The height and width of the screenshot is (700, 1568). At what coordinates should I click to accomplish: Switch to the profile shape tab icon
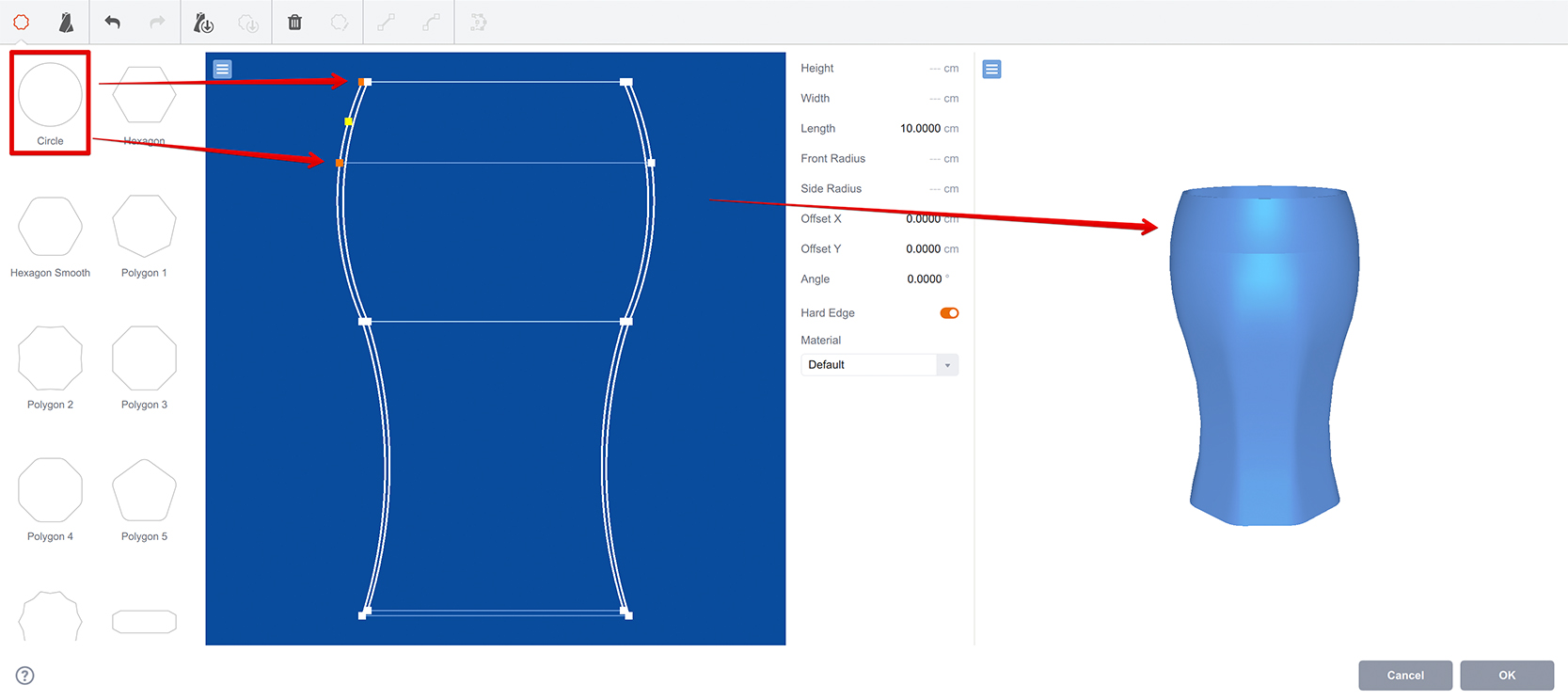(66, 22)
